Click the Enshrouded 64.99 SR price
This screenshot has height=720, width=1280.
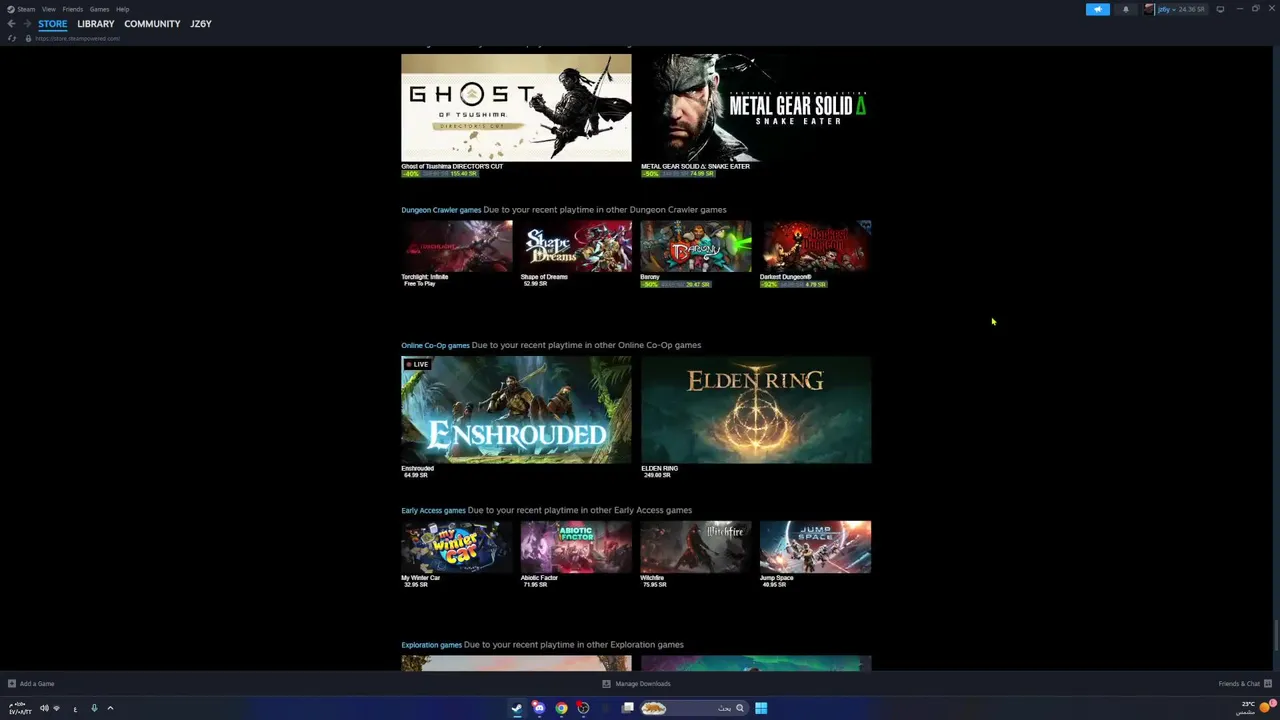click(416, 475)
